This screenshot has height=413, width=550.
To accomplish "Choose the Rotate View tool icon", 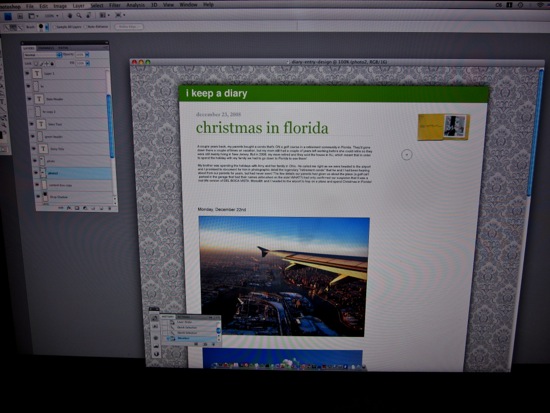I will (88, 16).
